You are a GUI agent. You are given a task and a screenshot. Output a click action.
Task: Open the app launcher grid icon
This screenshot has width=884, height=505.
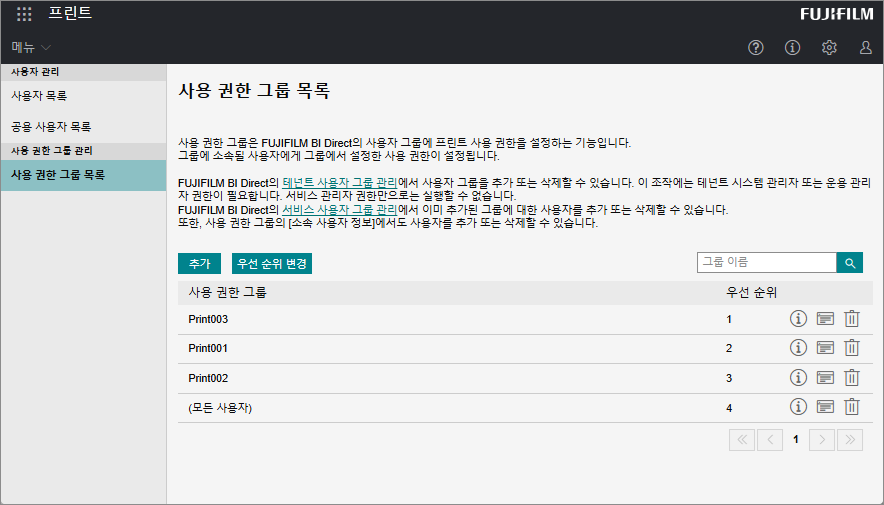[24, 14]
